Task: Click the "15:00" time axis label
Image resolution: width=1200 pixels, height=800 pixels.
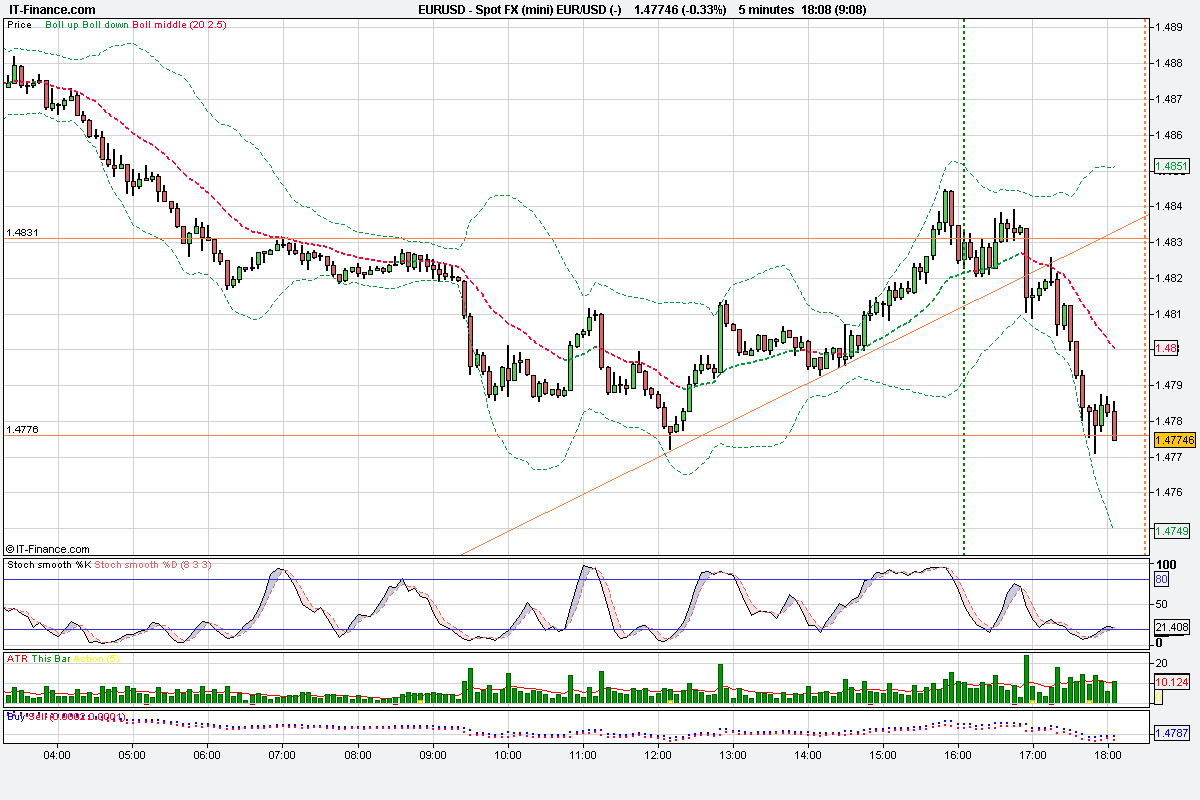Action: (883, 754)
